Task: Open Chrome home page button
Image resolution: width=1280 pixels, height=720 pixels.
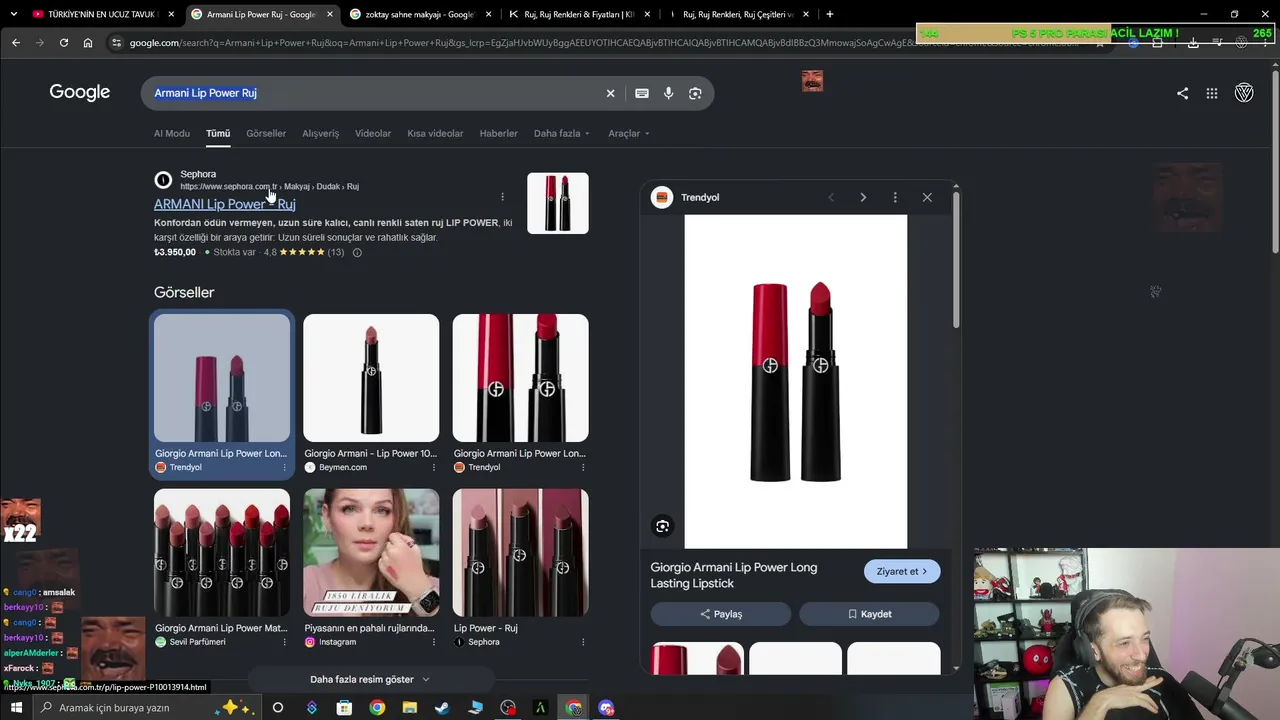Action: (x=88, y=43)
